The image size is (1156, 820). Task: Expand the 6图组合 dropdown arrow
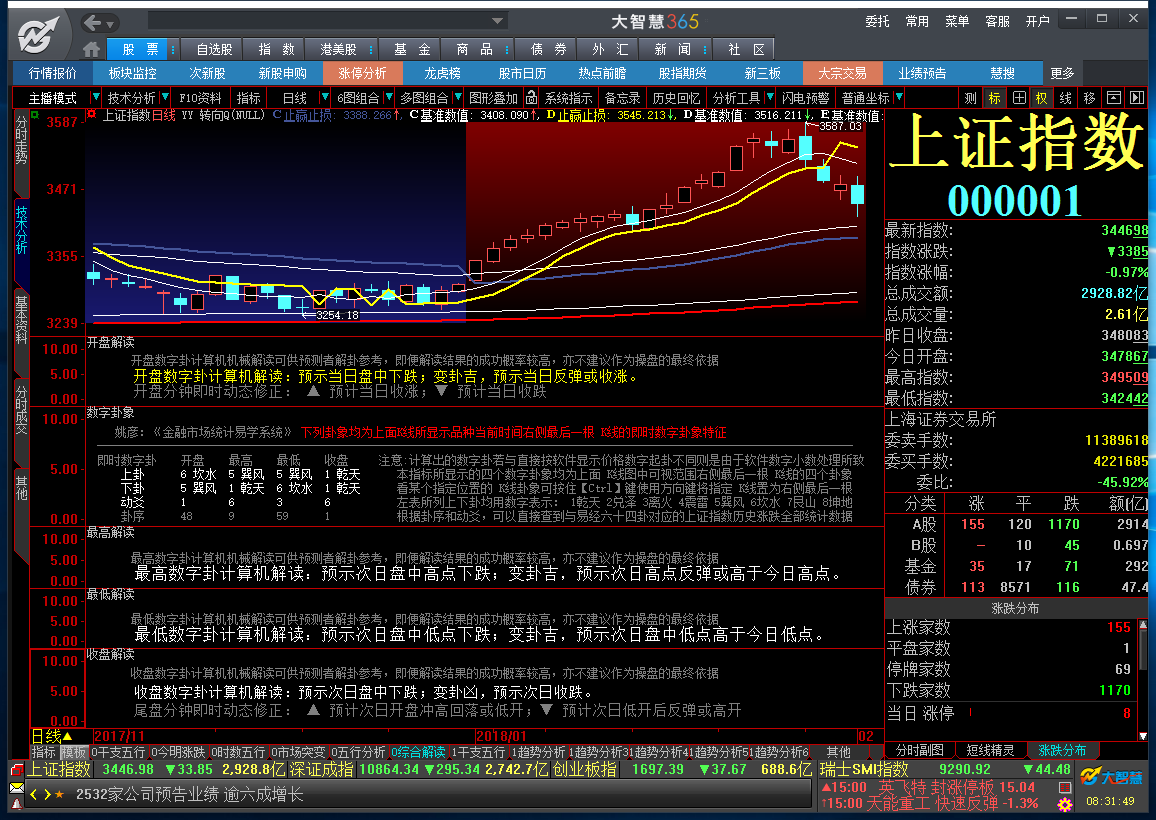click(x=389, y=97)
